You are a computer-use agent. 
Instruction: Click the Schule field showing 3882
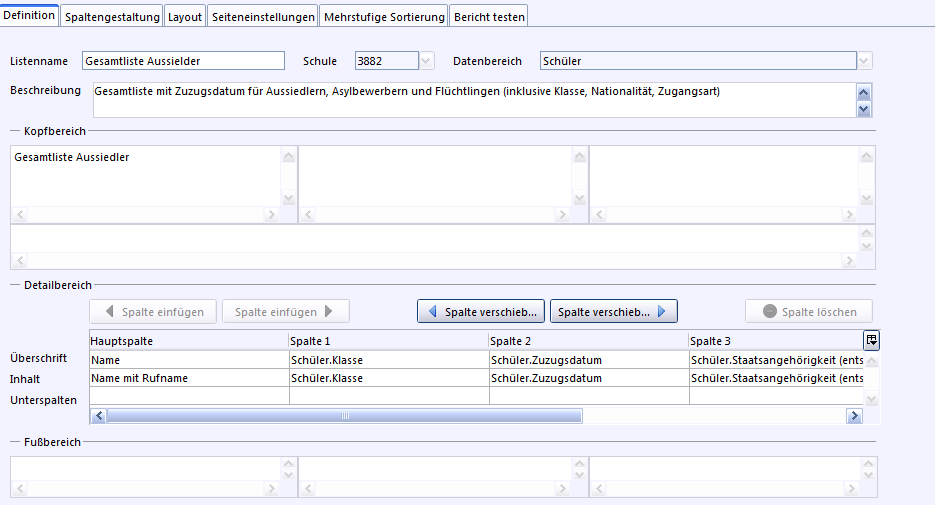tap(386, 61)
